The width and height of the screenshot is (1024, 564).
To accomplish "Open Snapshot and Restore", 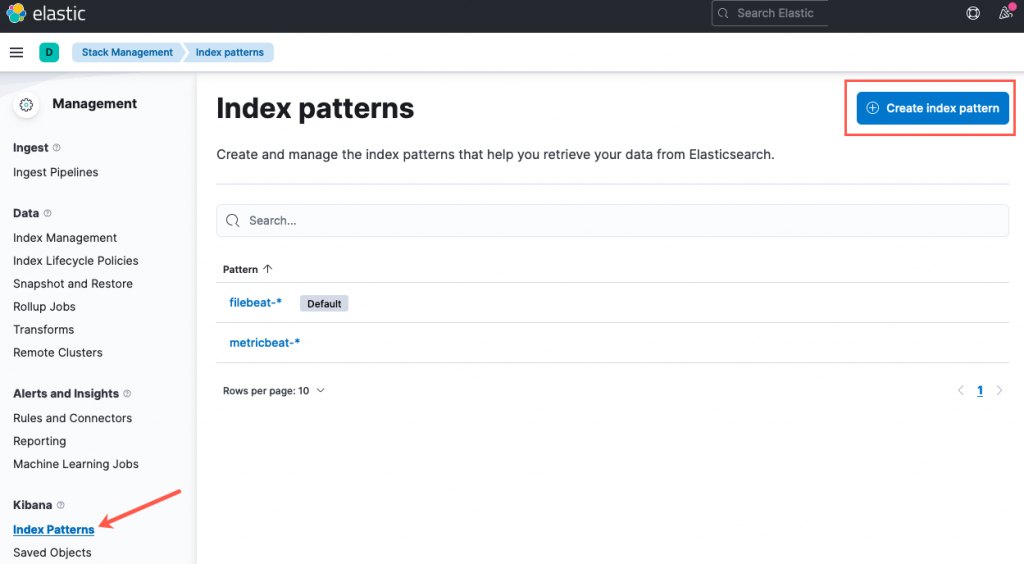I will click(72, 284).
